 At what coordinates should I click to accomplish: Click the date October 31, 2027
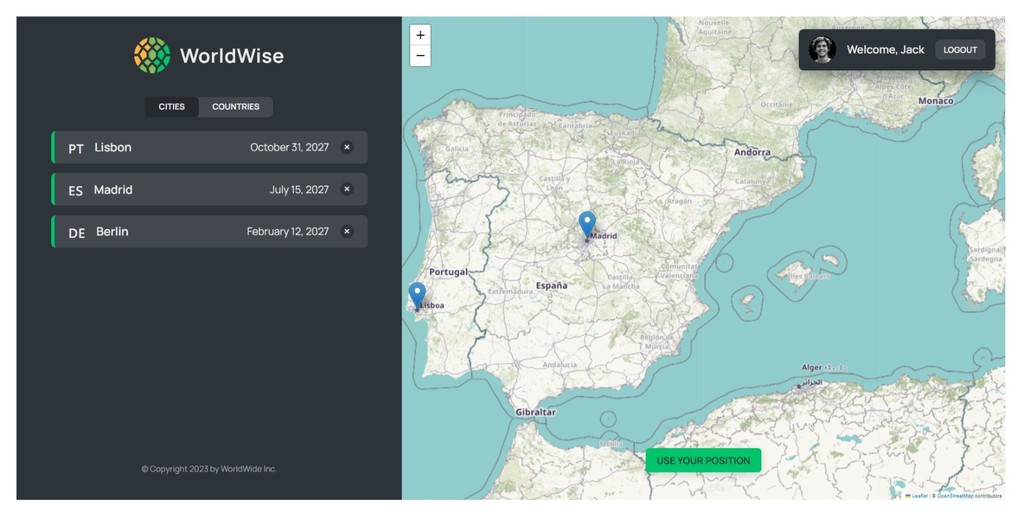[289, 147]
